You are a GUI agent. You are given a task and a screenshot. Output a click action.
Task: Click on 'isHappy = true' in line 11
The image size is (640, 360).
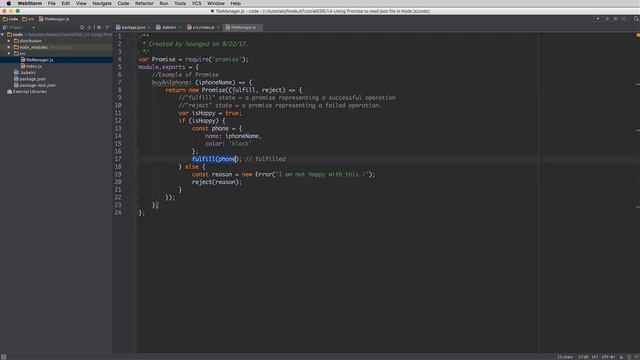[217, 113]
